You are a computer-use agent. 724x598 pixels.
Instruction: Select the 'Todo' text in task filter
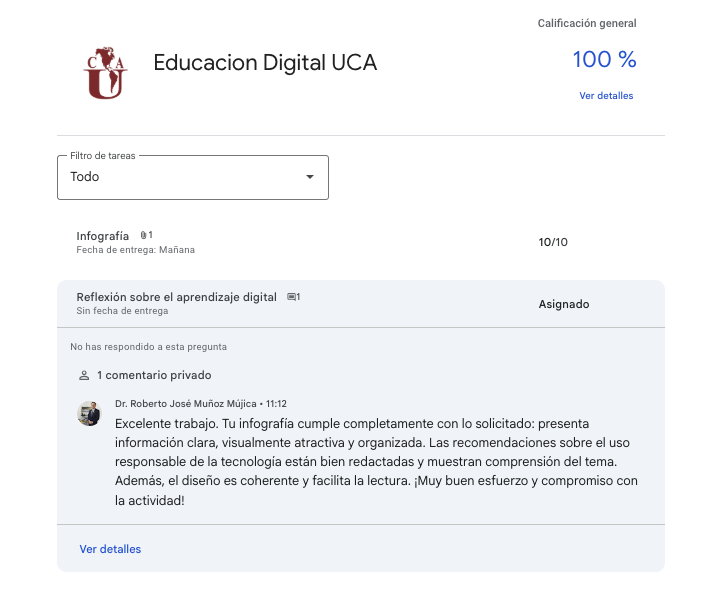(x=85, y=177)
